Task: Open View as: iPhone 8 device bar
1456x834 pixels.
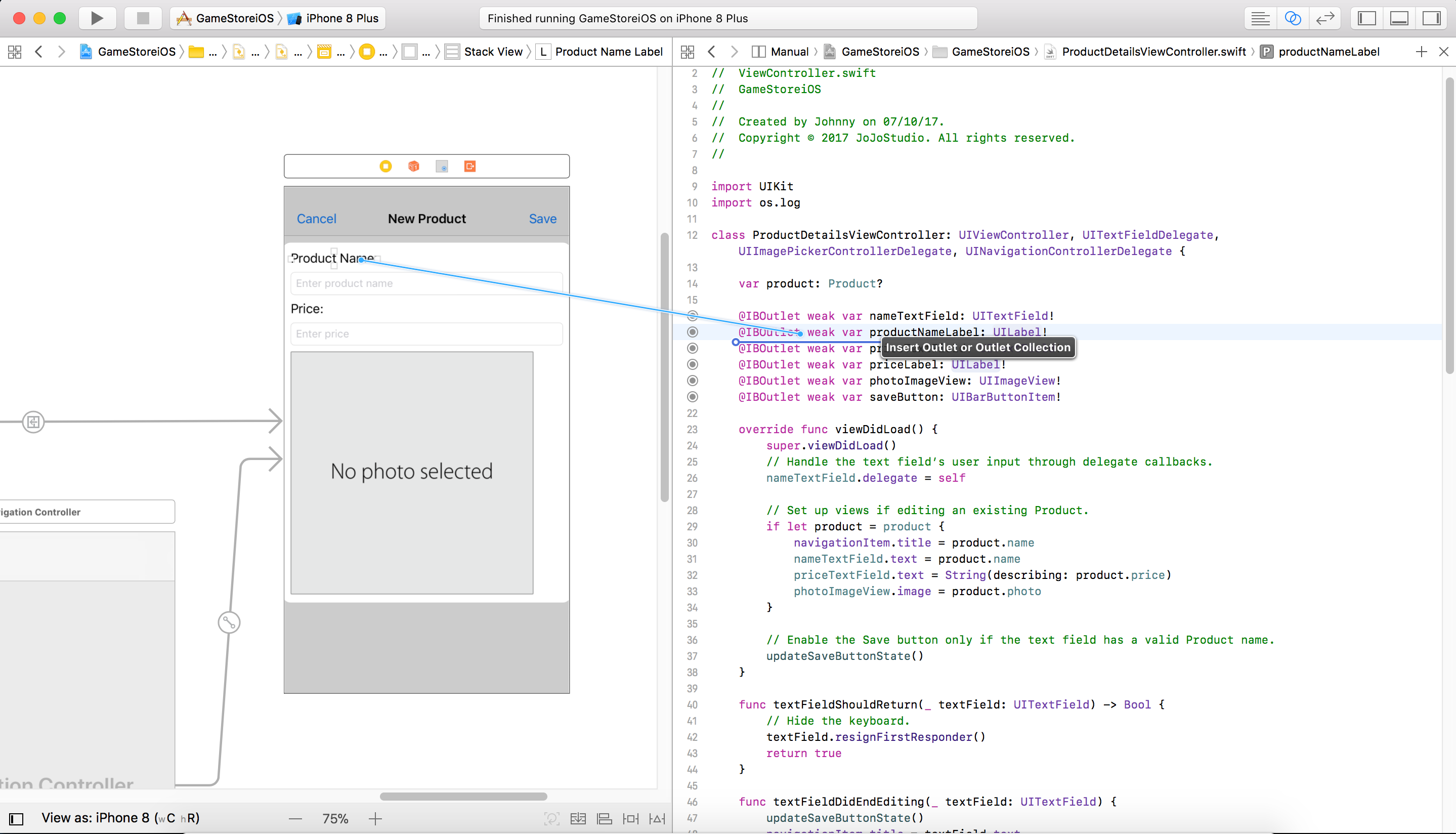Action: (x=120, y=818)
